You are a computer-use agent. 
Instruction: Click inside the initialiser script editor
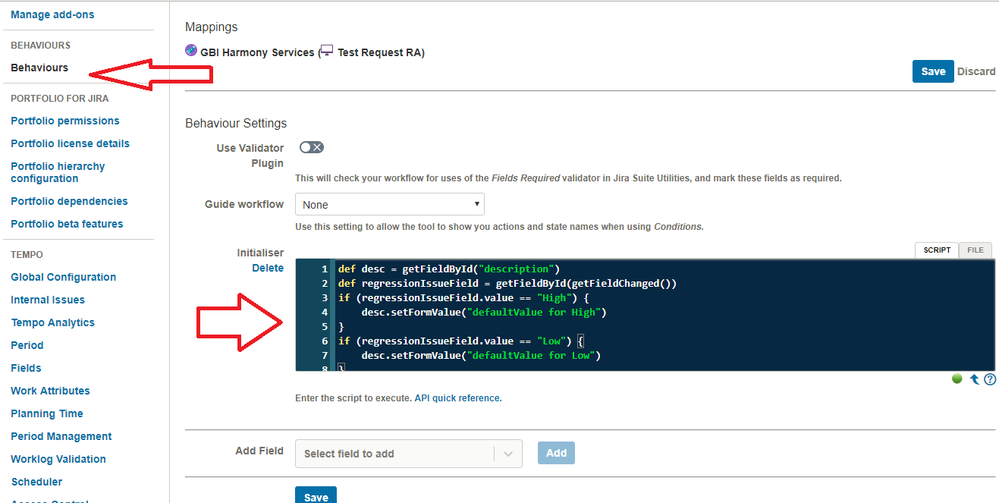tap(645, 315)
